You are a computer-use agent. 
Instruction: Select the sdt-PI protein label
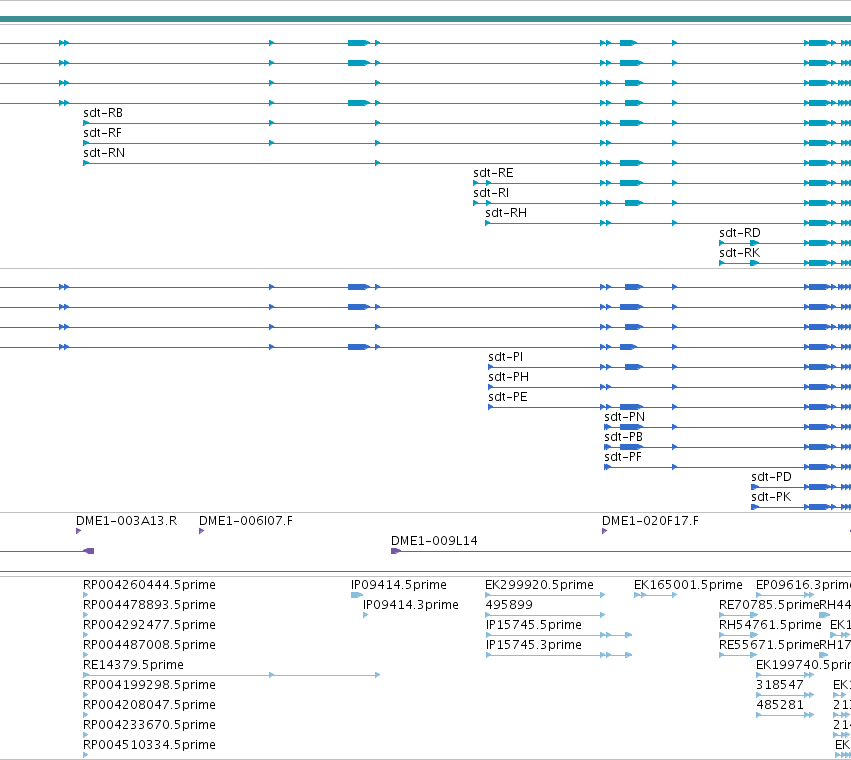pyautogui.click(x=505, y=357)
